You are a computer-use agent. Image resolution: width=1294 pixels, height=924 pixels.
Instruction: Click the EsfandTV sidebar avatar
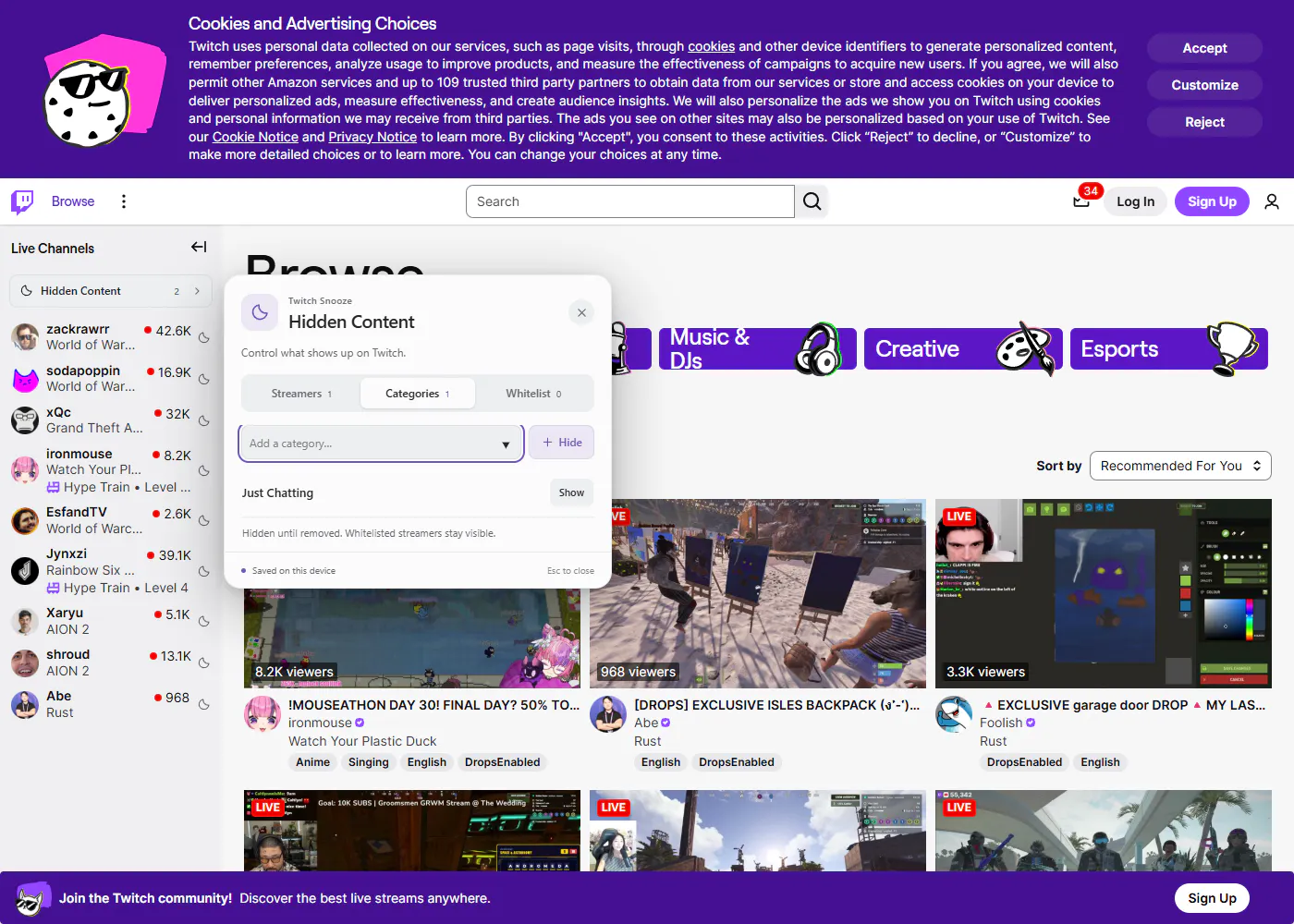coord(25,520)
